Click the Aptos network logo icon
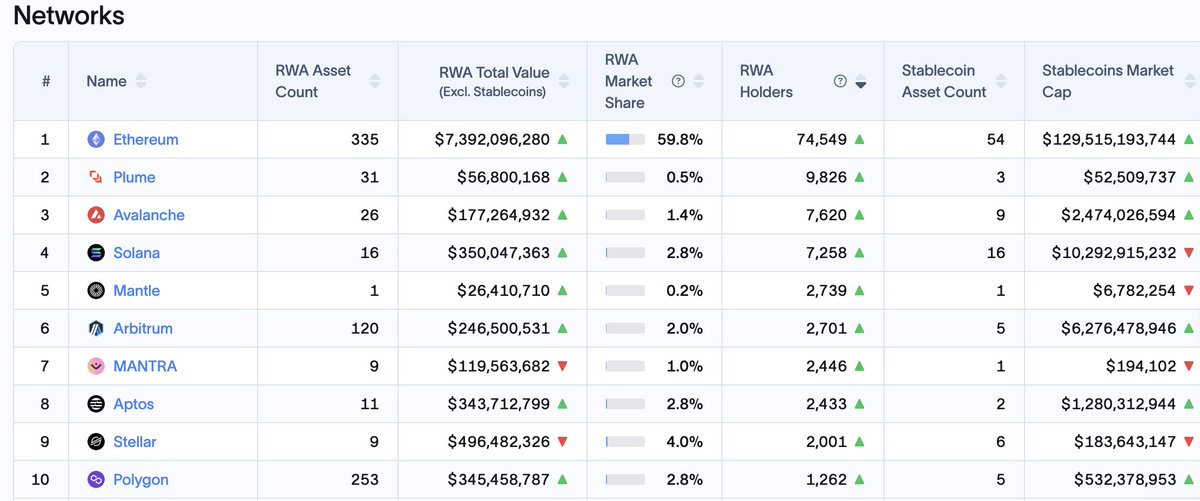Image resolution: width=1200 pixels, height=501 pixels. coord(96,404)
